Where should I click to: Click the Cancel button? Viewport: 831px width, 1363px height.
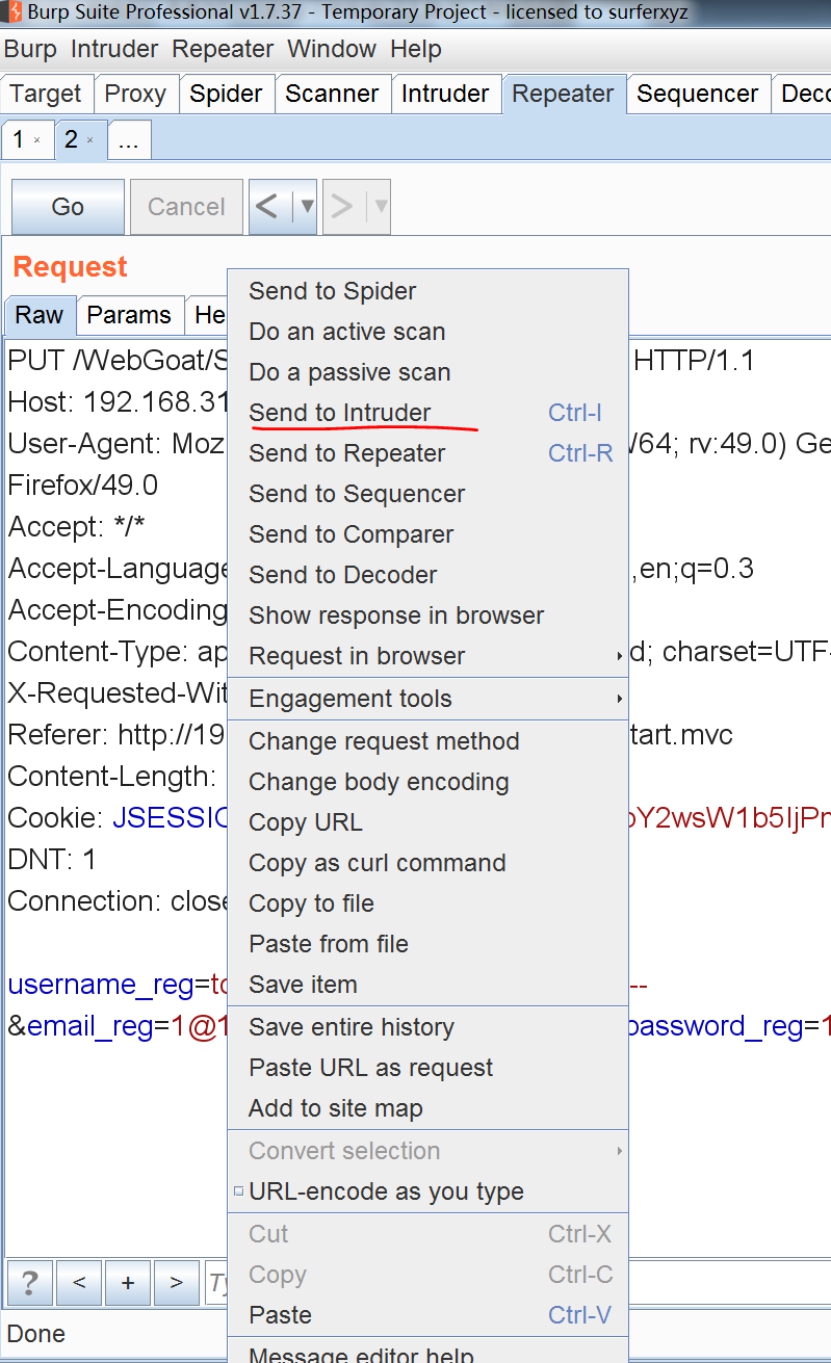[x=186, y=207]
